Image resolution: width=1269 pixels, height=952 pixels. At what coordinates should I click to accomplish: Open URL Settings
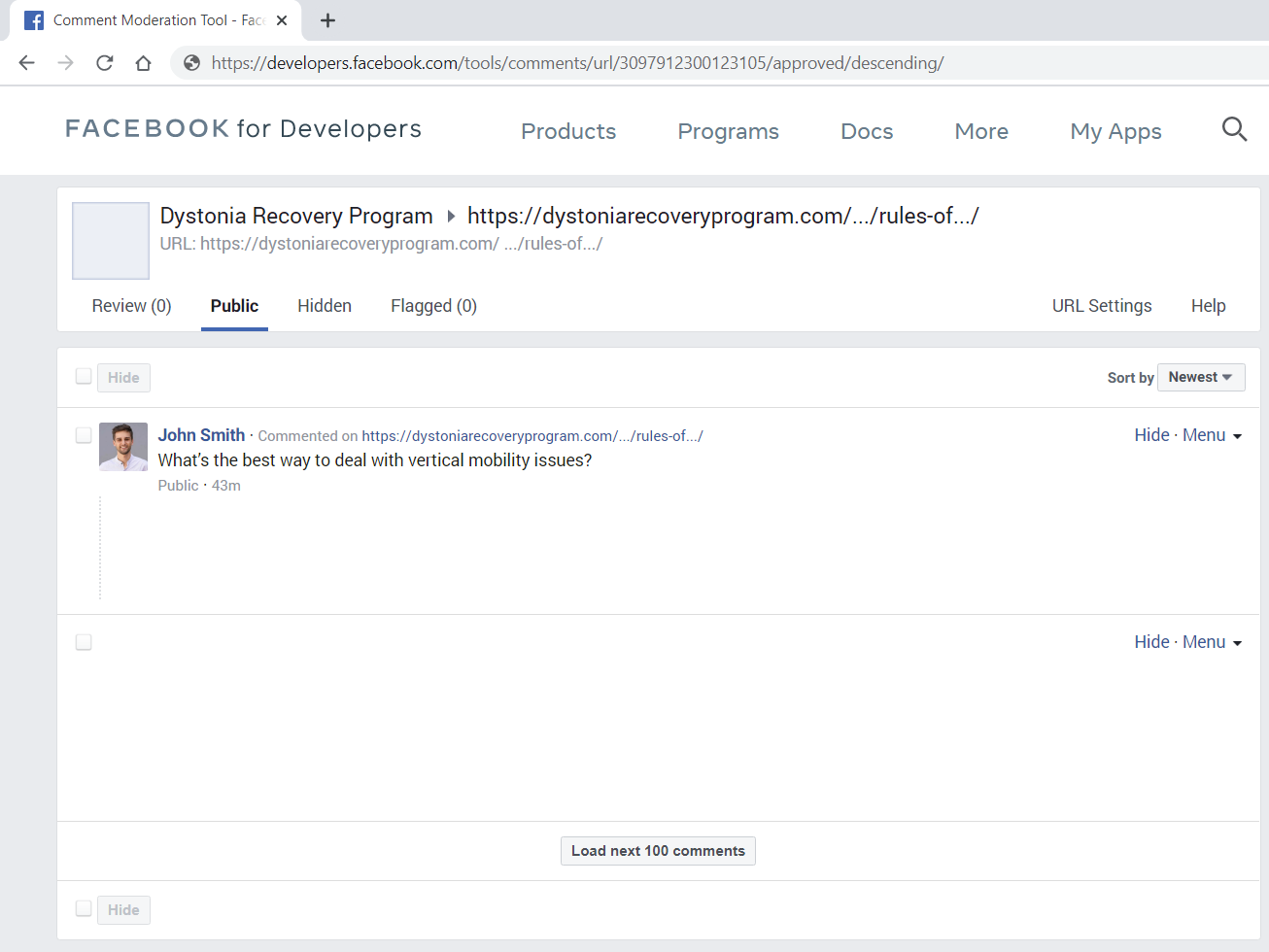pyautogui.click(x=1102, y=306)
